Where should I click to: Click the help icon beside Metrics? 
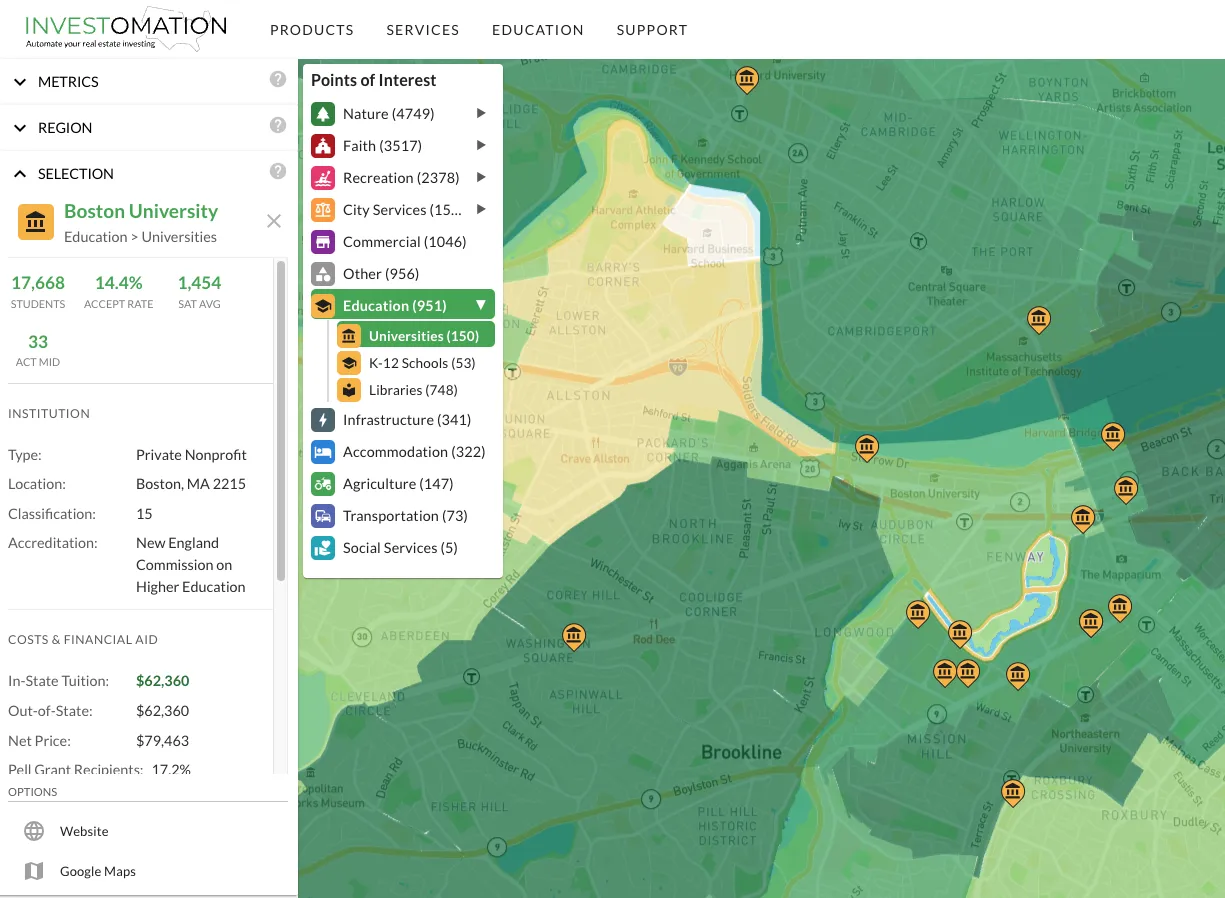tap(278, 80)
